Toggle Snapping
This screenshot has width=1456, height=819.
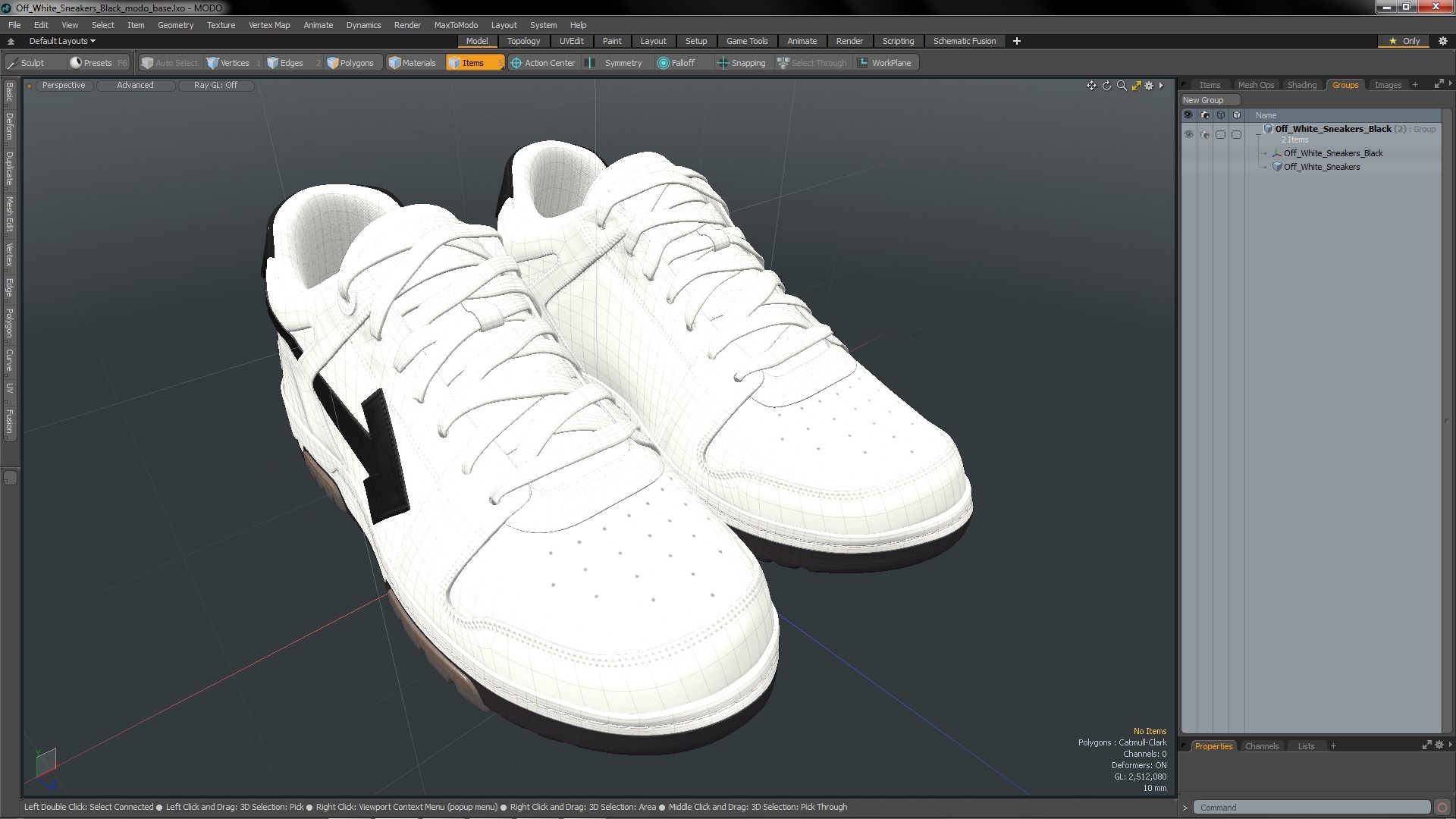[x=742, y=63]
